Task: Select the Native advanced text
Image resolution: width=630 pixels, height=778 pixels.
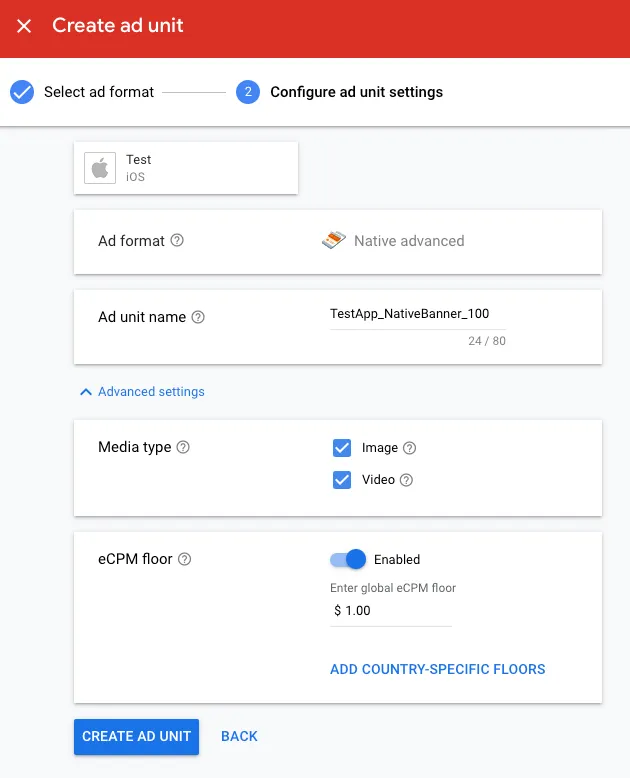Action: (409, 241)
